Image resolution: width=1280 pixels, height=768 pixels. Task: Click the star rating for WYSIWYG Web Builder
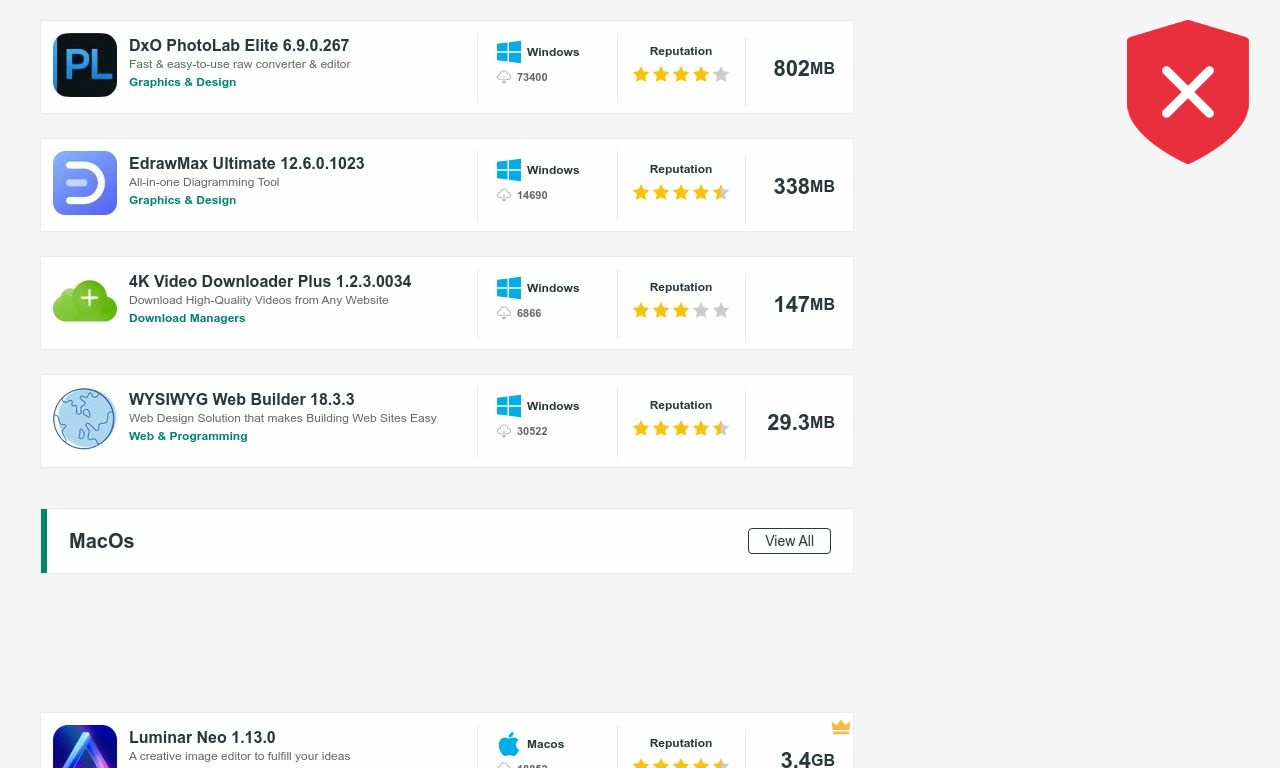coord(681,428)
